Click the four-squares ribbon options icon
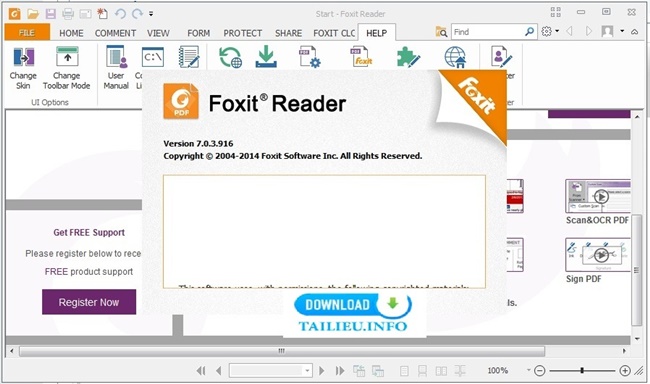This screenshot has width=650, height=384. [x=555, y=12]
